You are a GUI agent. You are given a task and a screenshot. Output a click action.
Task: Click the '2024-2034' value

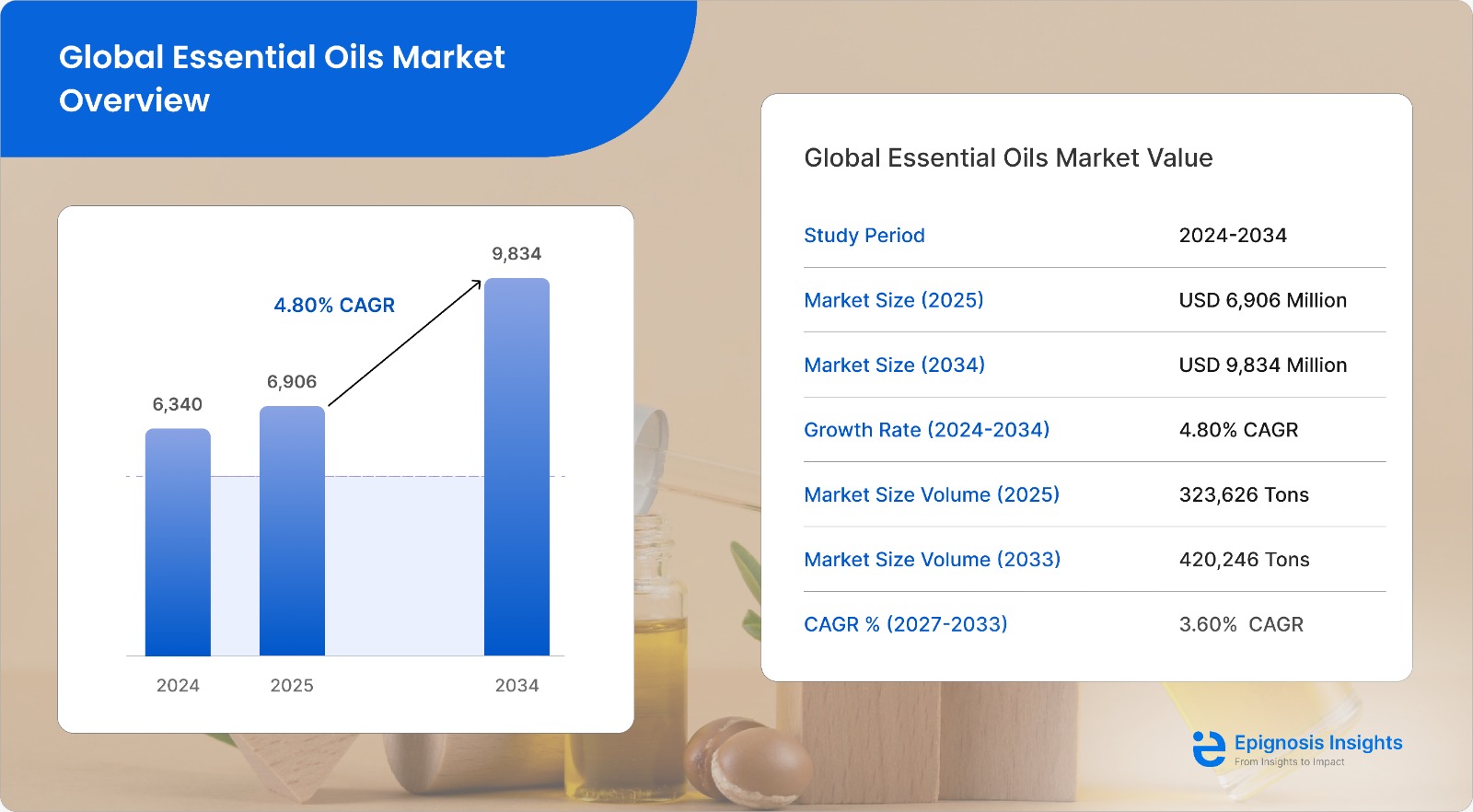click(x=1233, y=236)
